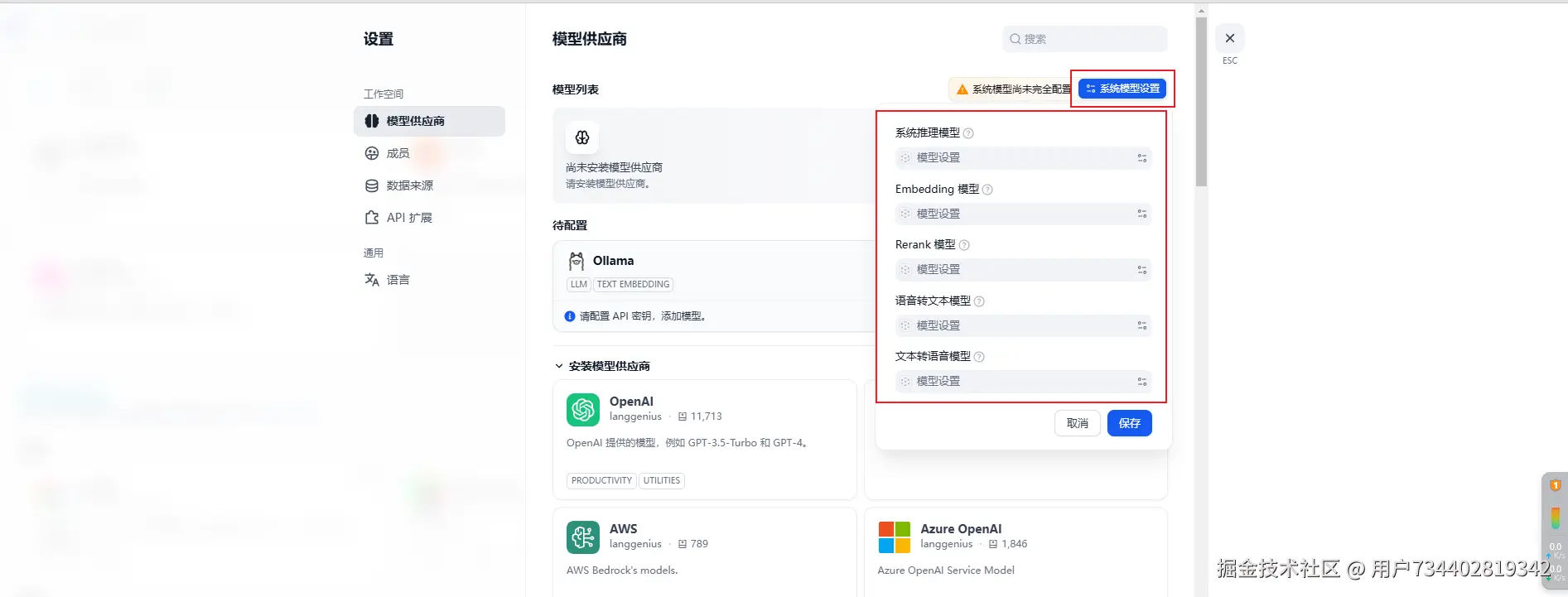Screen dimensions: 1568x597
Task: Open the 语音转文本模型 dropdown
Action: click(x=1023, y=325)
